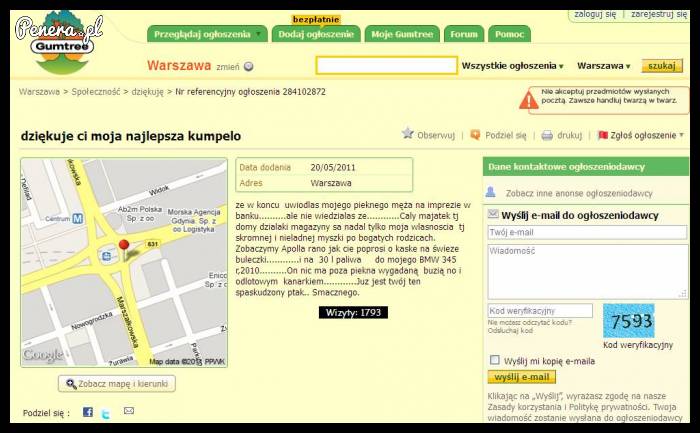Click zaloguj się link
The width and height of the screenshot is (700, 433).
coord(595,14)
